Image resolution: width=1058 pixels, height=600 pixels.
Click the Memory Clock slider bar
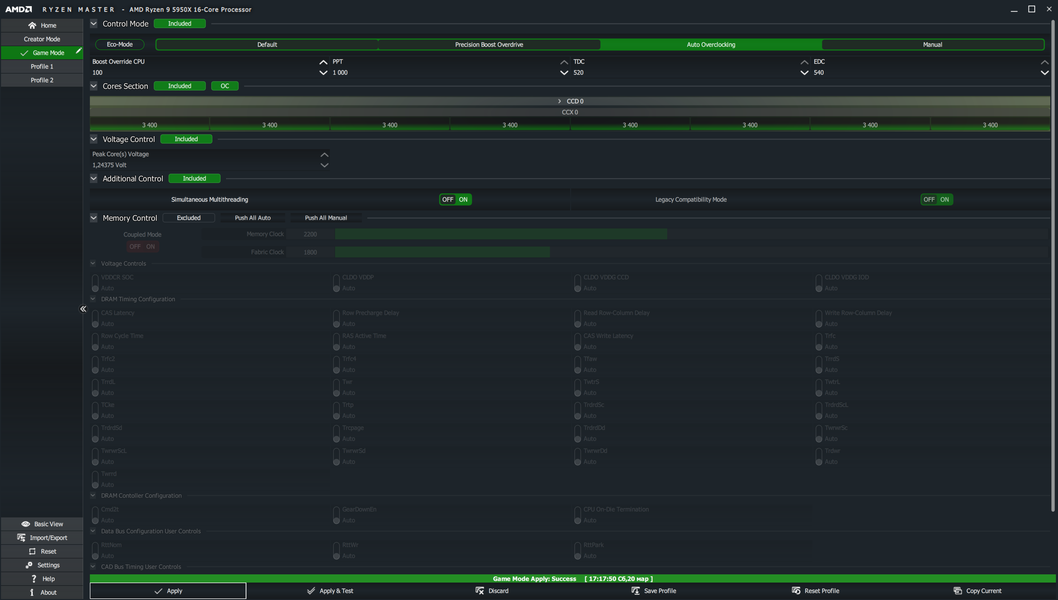pos(501,234)
